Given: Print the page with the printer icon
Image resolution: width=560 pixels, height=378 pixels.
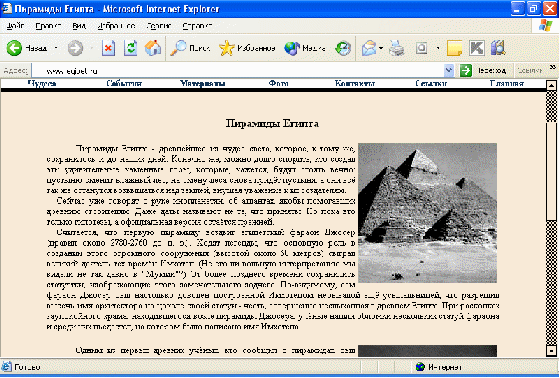Looking at the screenshot, I should pos(396,48).
